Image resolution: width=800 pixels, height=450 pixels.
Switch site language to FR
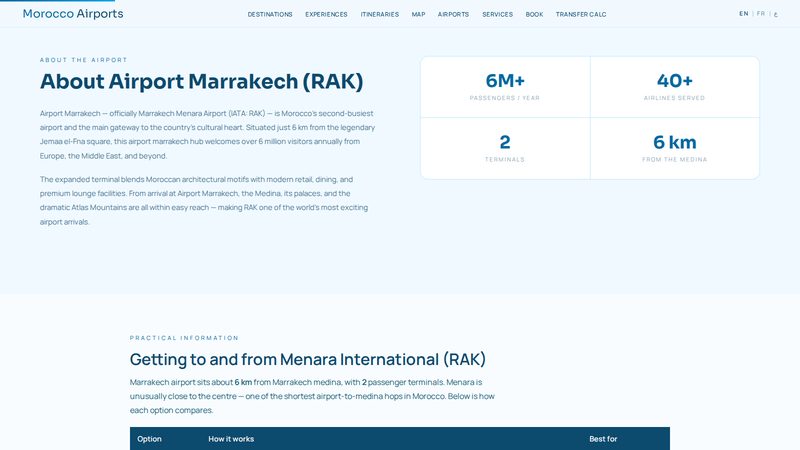click(x=761, y=14)
